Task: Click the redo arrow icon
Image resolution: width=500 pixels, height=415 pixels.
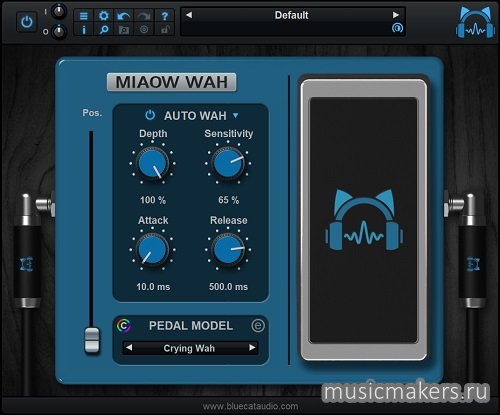Action: click(144, 16)
